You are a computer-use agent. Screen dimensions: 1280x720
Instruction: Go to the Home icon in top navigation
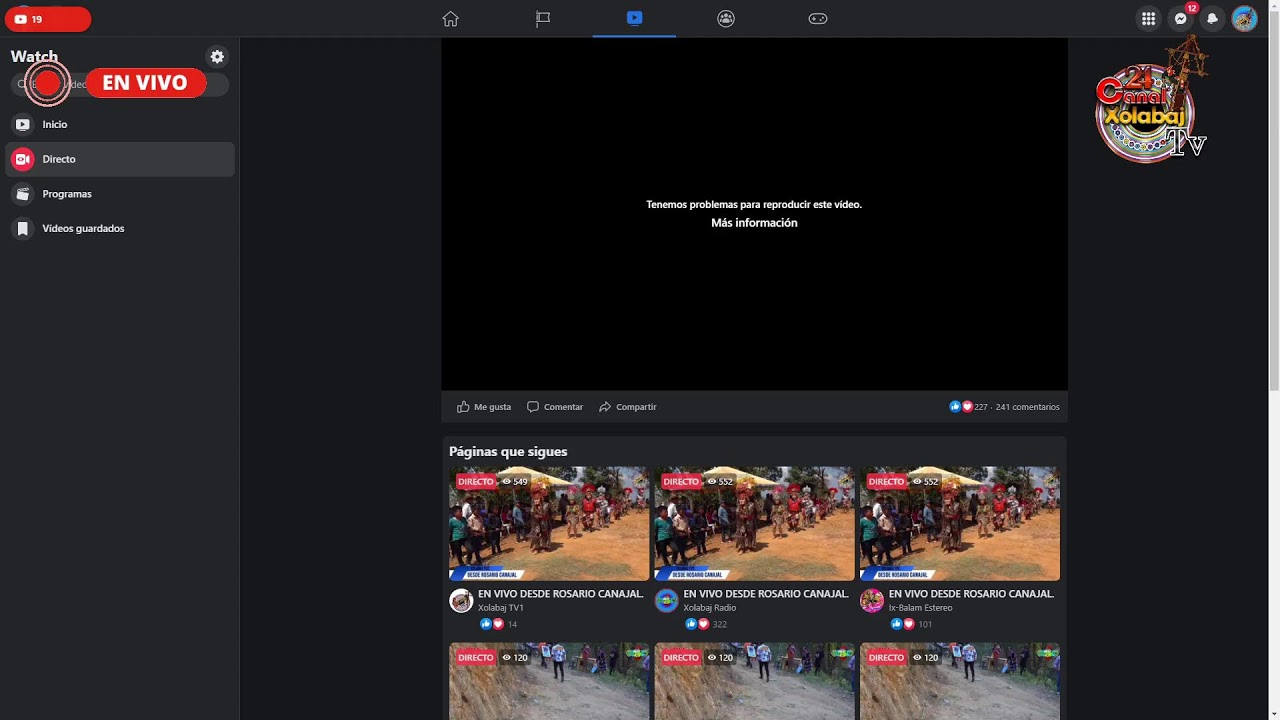pos(450,18)
